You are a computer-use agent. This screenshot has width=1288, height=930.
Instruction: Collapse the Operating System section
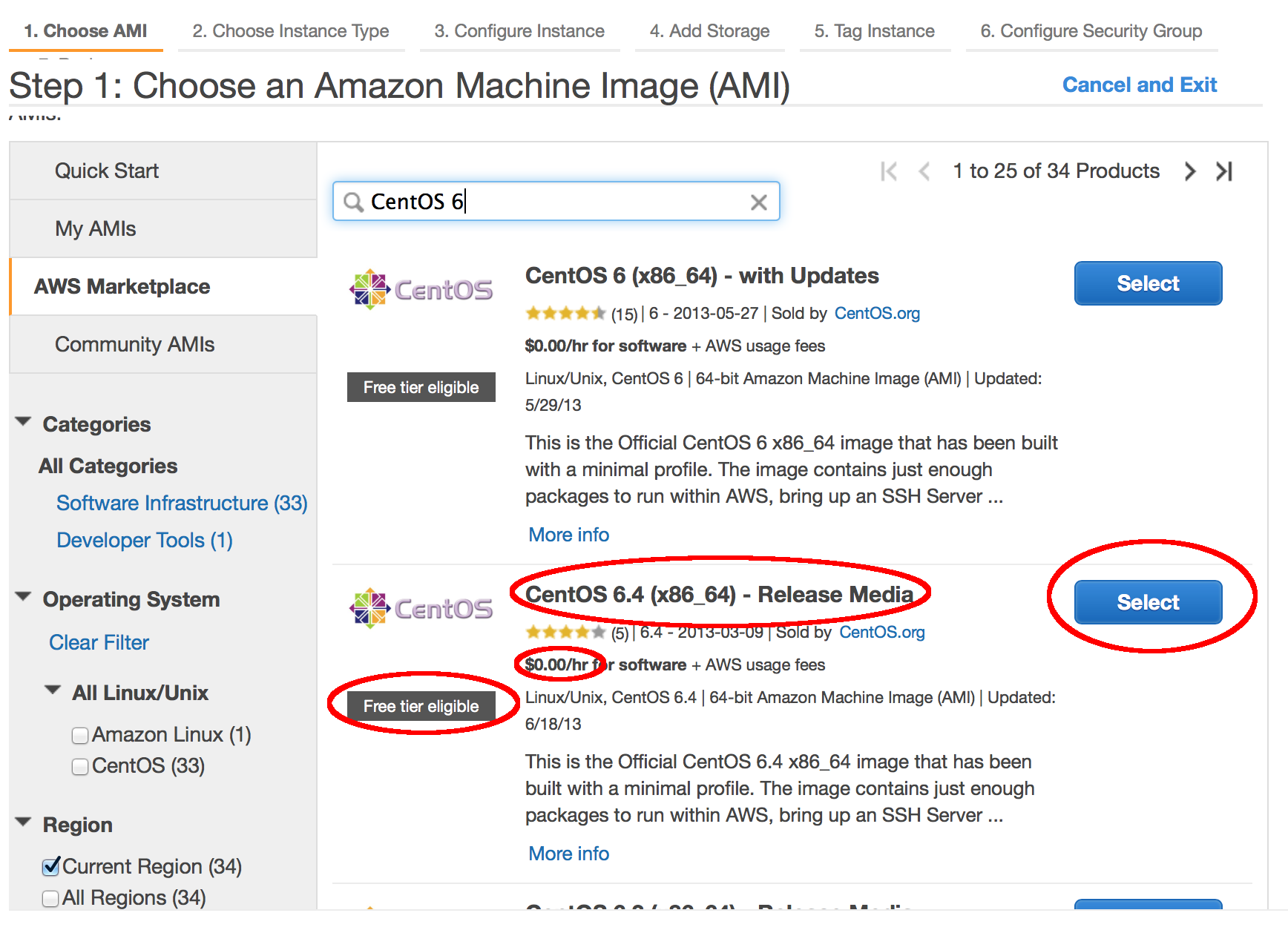pos(23,597)
